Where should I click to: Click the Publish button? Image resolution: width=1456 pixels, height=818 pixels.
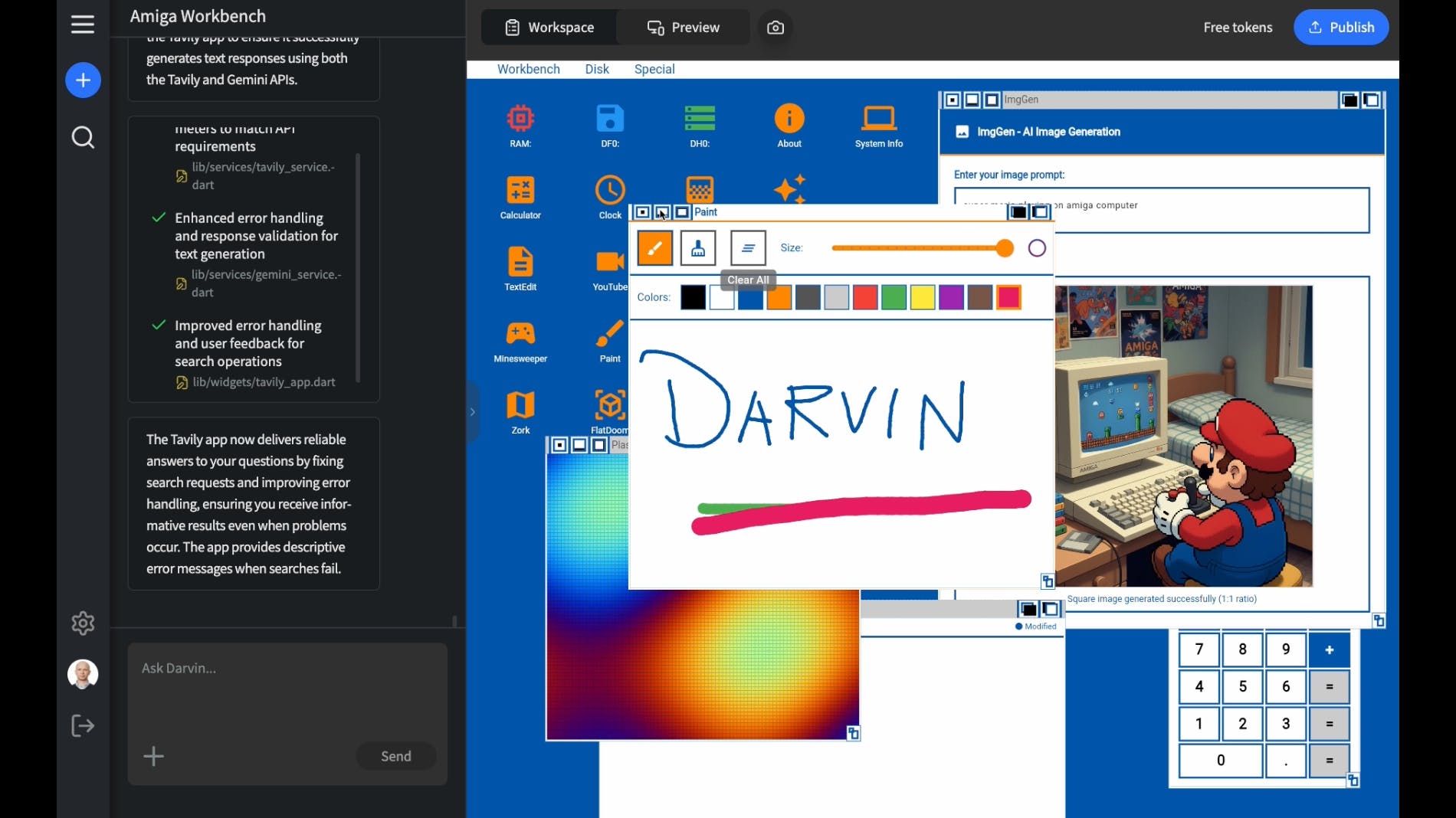click(x=1341, y=28)
